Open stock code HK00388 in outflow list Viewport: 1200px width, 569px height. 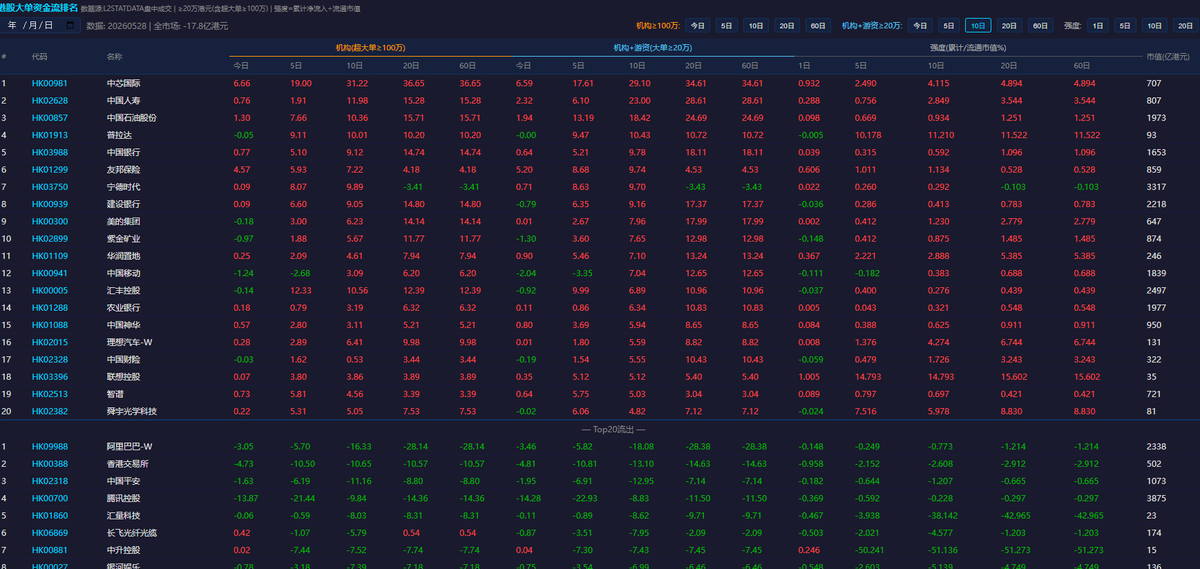click(x=50, y=463)
